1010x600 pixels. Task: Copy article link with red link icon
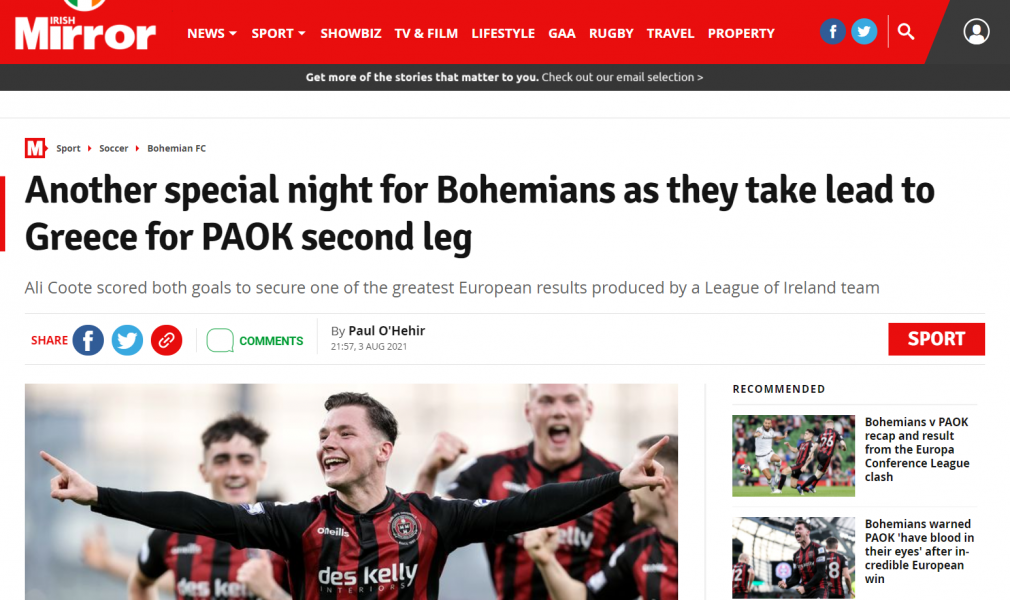coord(166,340)
